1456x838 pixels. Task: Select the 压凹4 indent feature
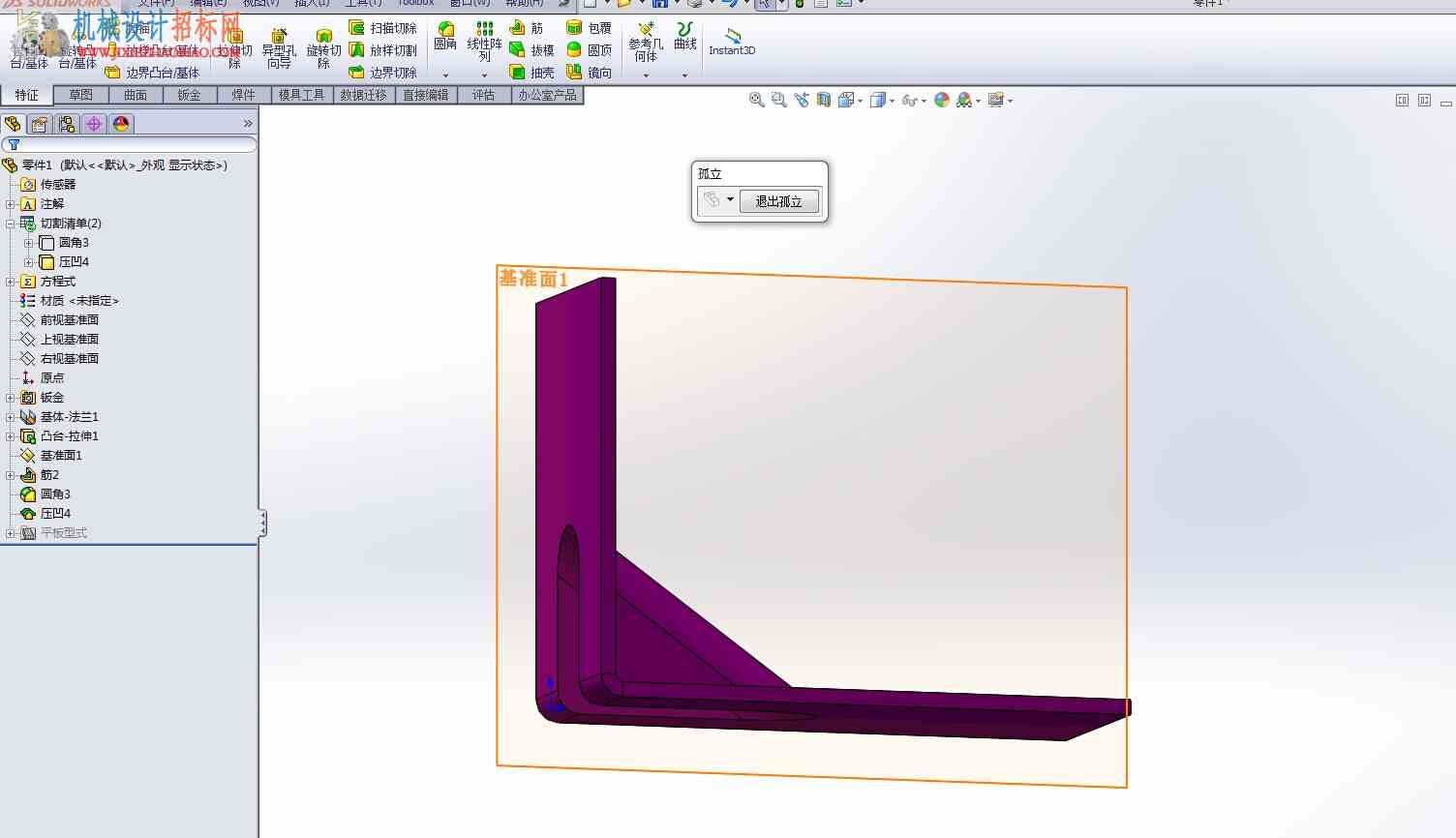(55, 514)
